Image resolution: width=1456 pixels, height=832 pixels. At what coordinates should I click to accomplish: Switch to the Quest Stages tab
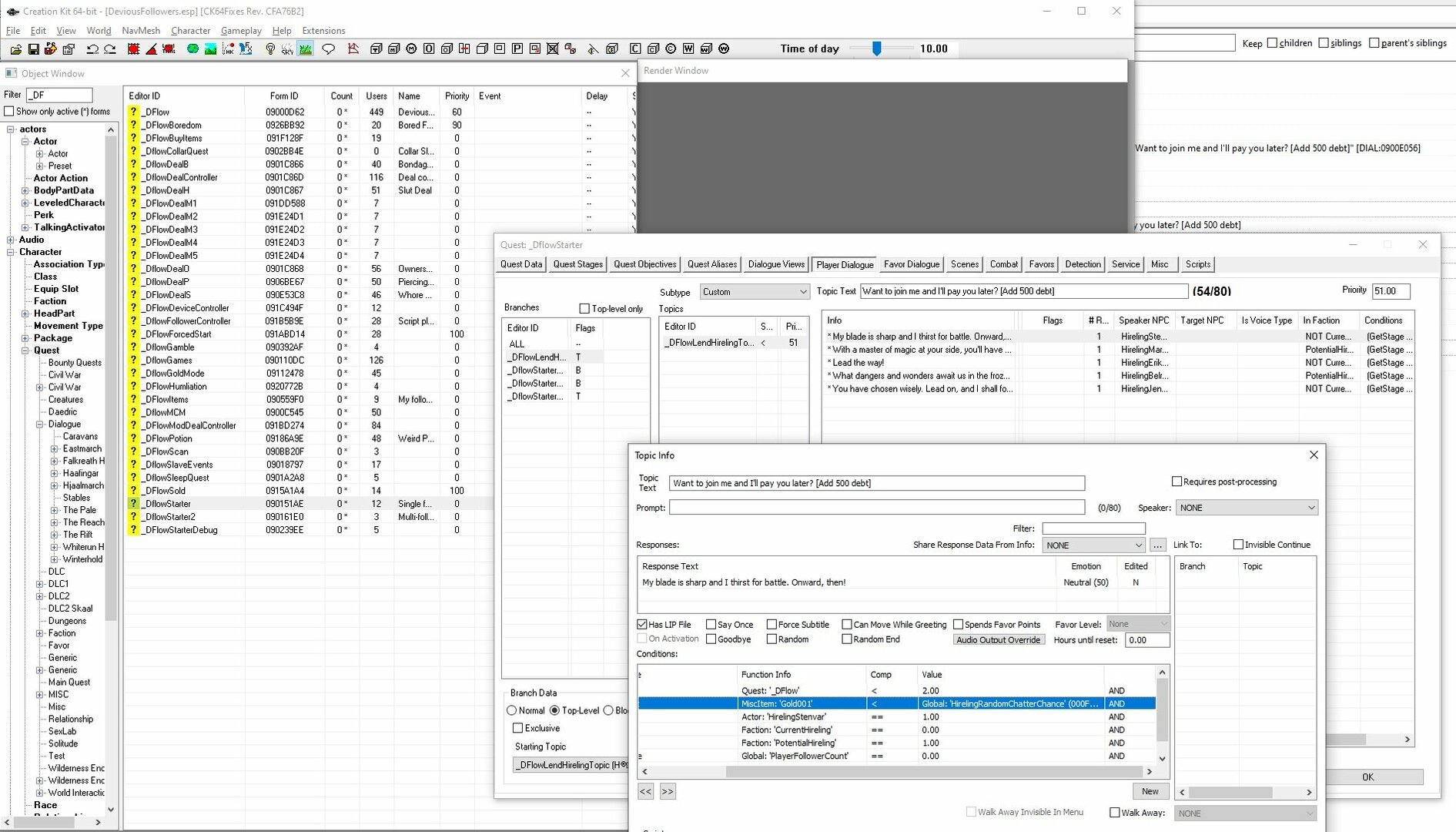pyautogui.click(x=577, y=264)
